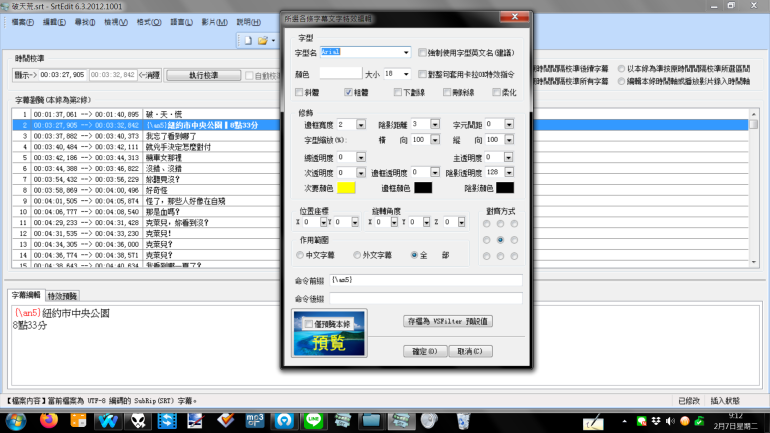
Task: Pick the white 顏色 main color swatch
Action: [x=340, y=74]
